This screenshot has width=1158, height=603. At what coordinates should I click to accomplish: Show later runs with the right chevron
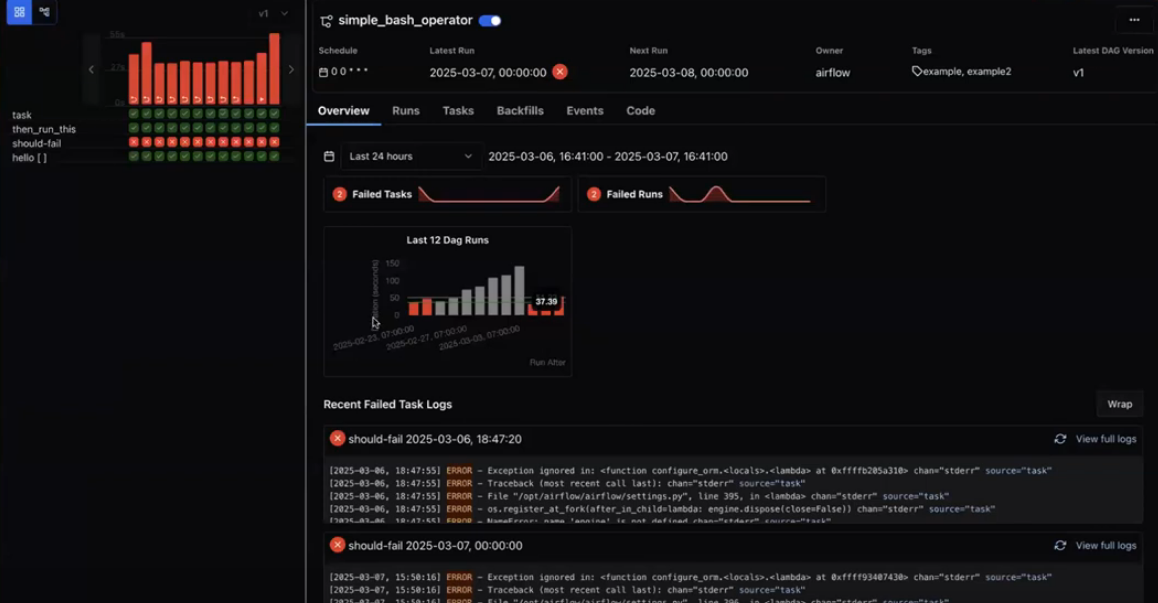(x=291, y=69)
